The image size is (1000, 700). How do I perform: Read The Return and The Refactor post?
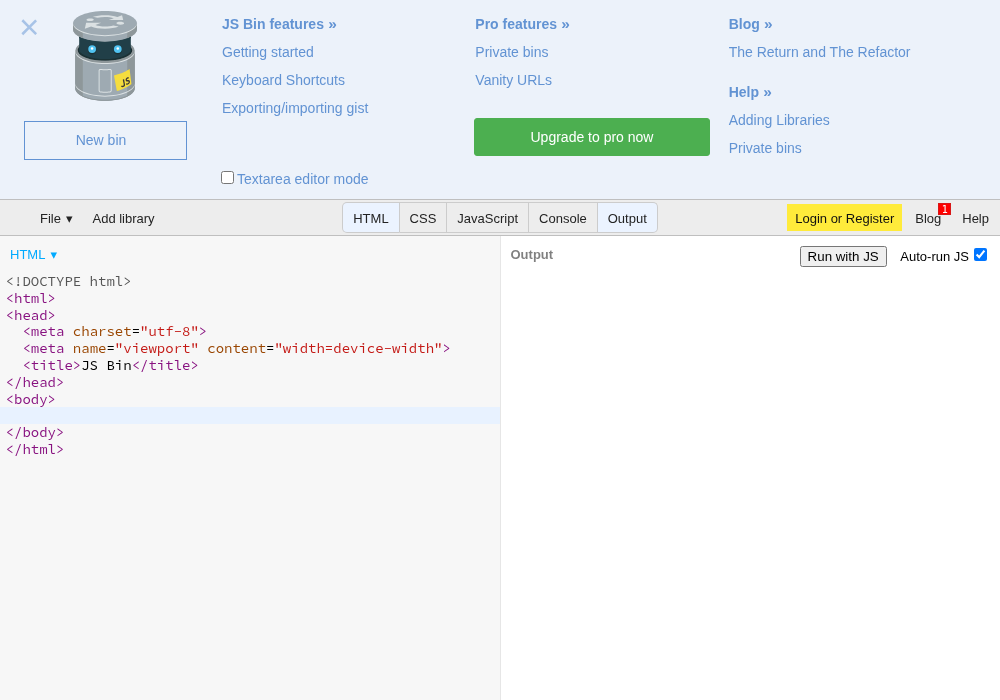coord(819,52)
